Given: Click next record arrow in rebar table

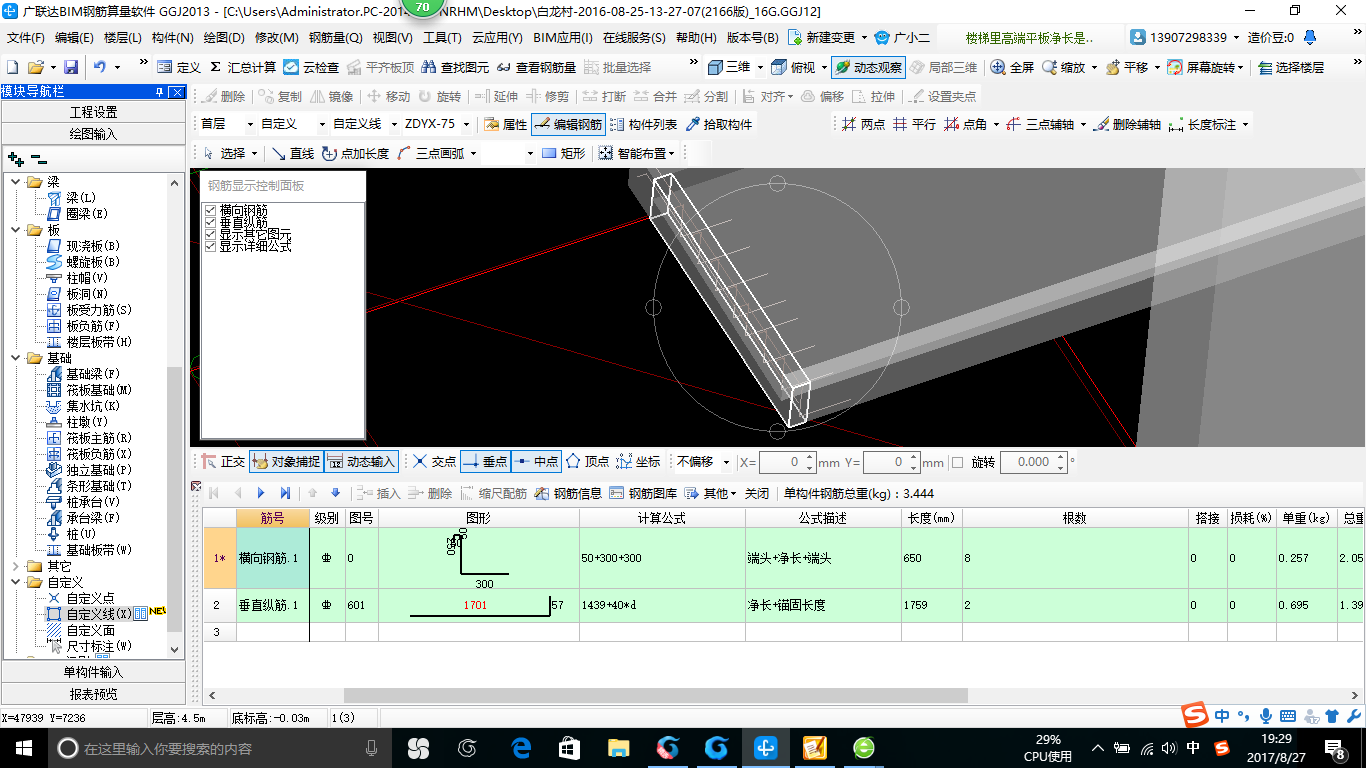Looking at the screenshot, I should coord(261,493).
